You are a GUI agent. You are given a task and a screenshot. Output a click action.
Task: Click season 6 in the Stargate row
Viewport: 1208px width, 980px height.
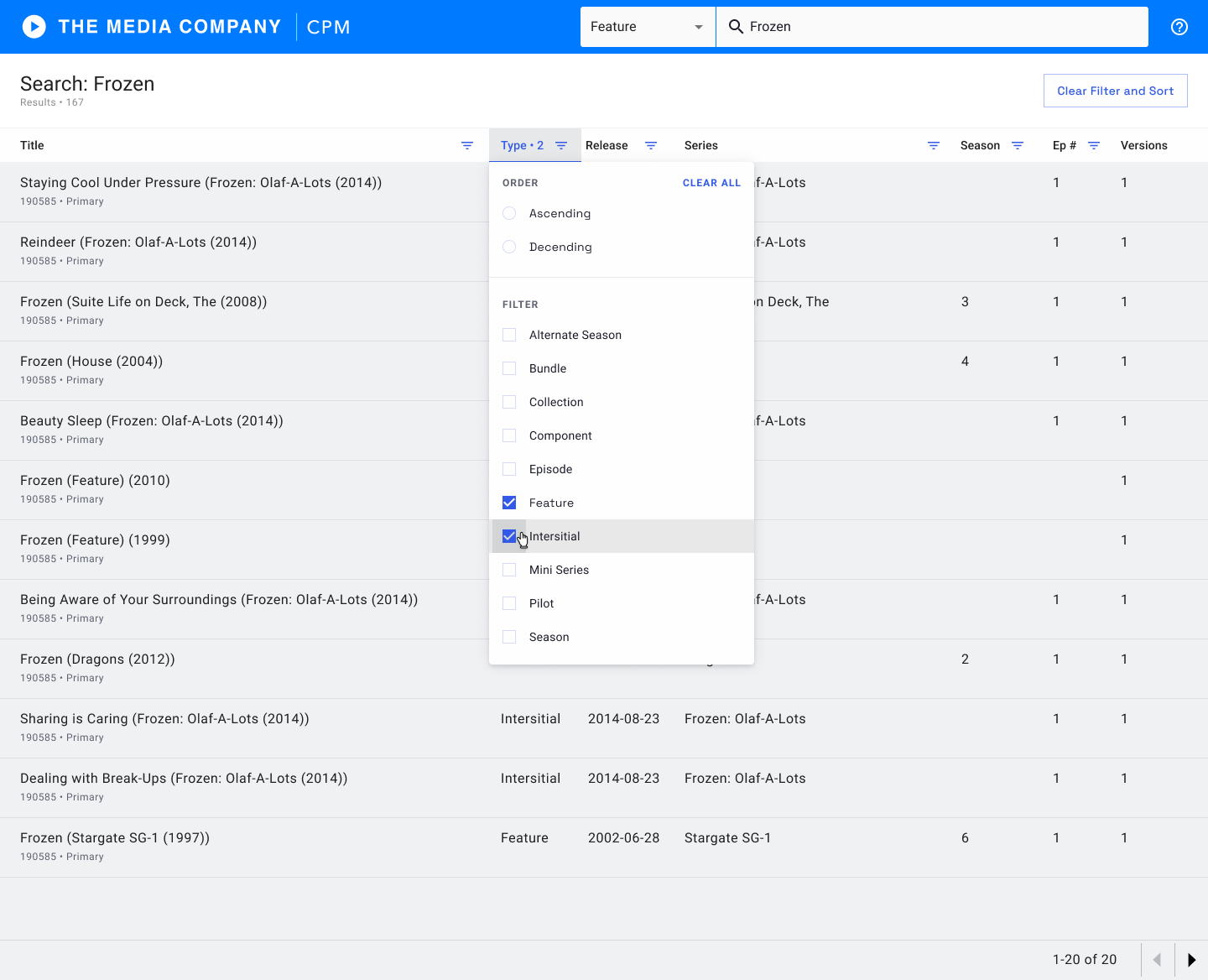click(965, 838)
